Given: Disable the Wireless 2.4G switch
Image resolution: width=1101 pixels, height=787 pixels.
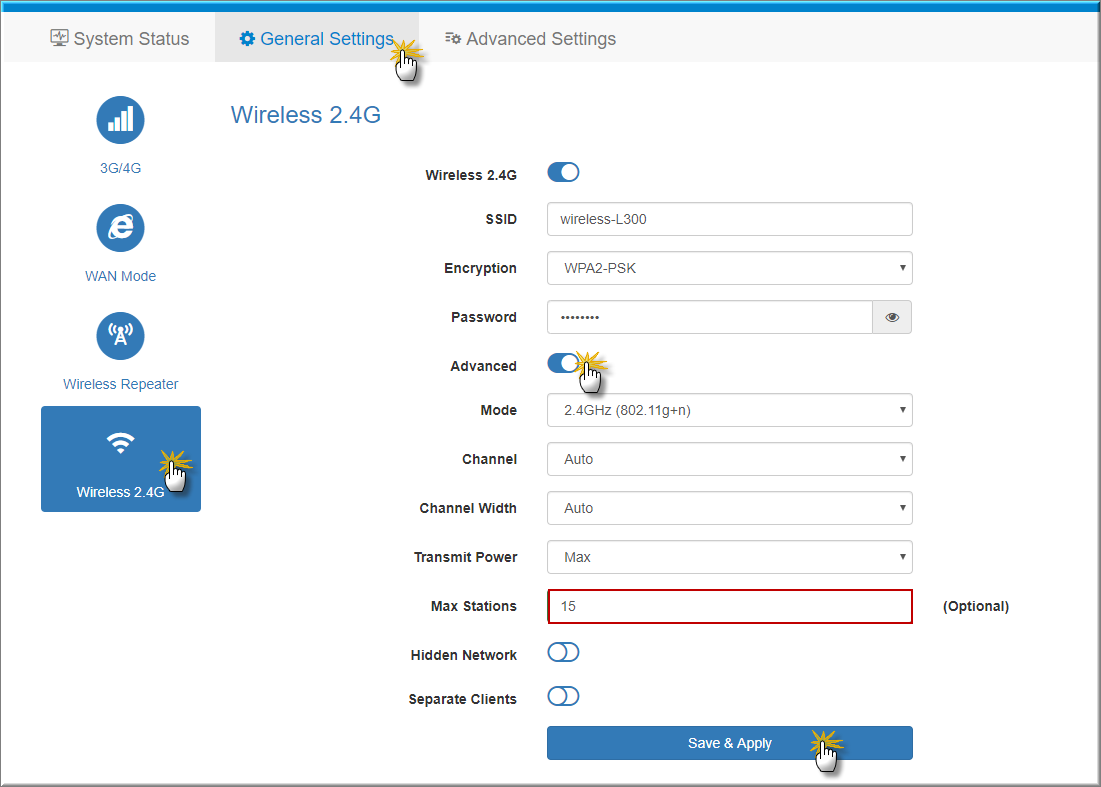Looking at the screenshot, I should coord(563,173).
